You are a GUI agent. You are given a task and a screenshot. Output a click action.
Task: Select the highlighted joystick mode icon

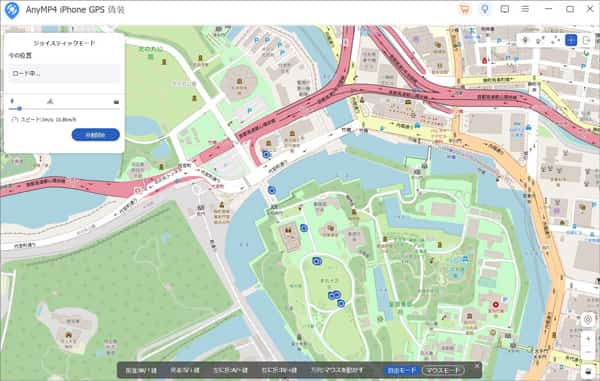pos(571,40)
